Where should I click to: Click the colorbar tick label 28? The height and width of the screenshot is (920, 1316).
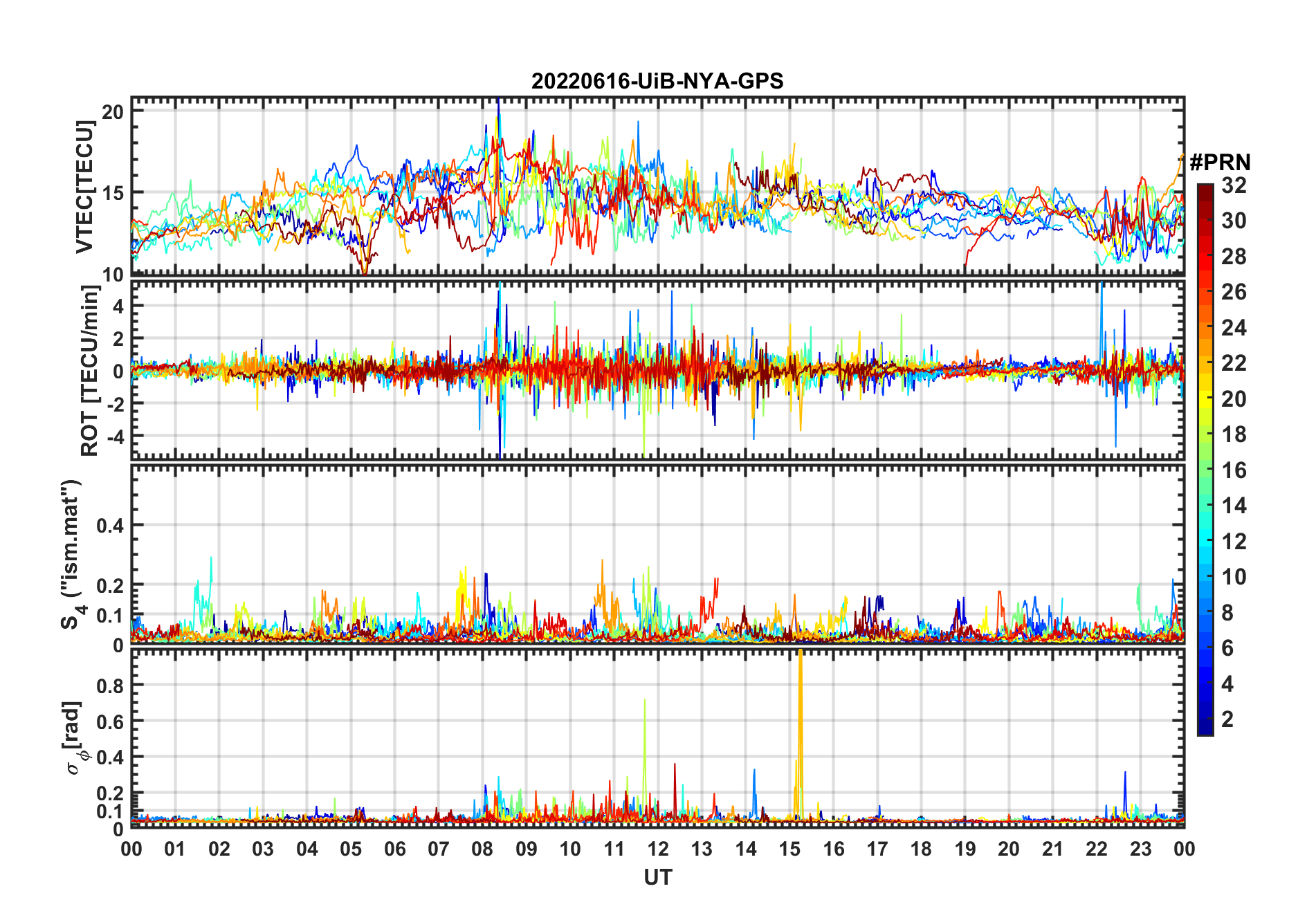(x=1234, y=257)
